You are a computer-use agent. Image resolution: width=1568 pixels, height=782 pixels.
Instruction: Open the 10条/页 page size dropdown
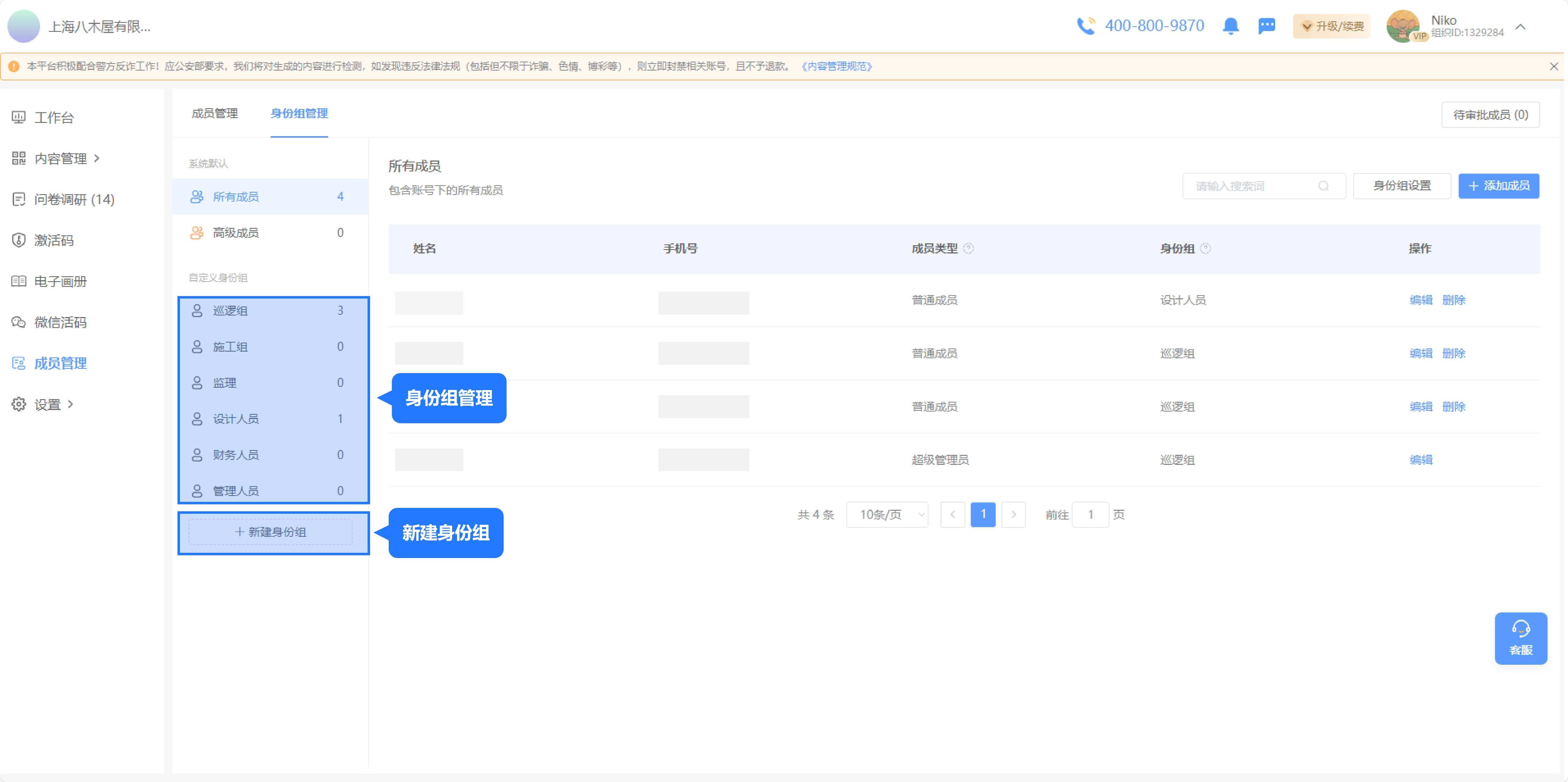pyautogui.click(x=887, y=515)
